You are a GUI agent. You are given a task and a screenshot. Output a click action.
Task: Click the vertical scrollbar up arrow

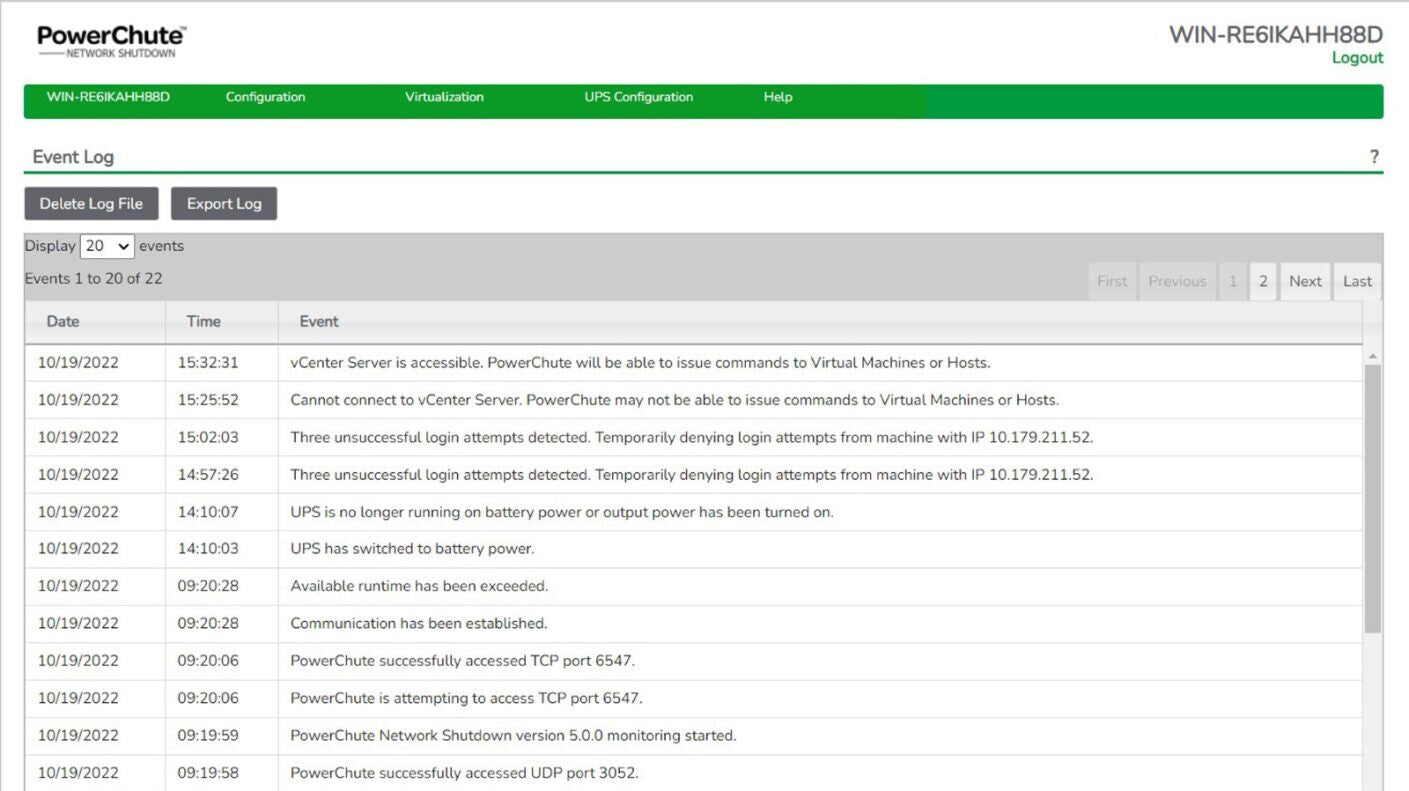tap(1372, 356)
